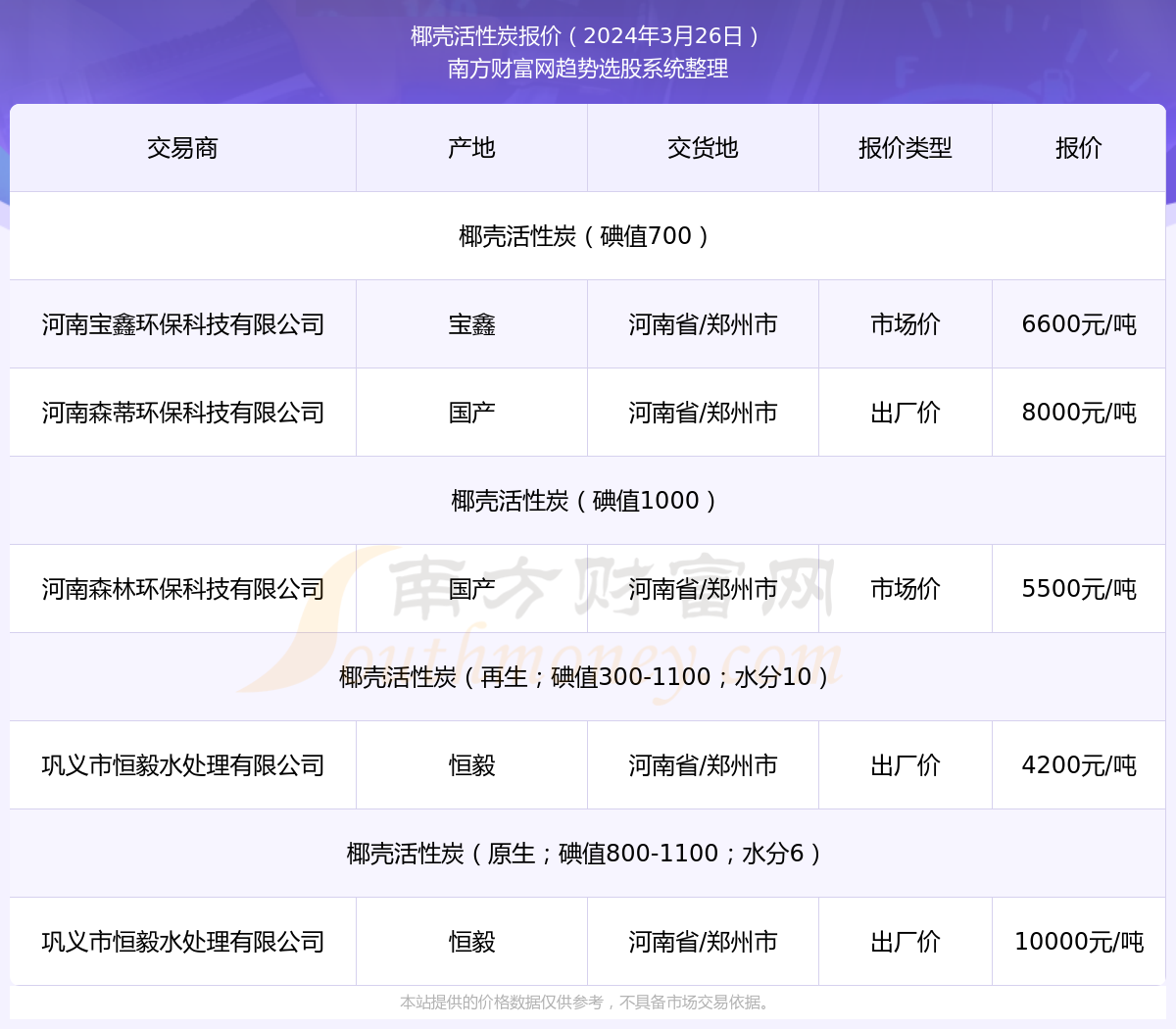This screenshot has height=1029, width=1176.
Task: Click 出厂价 in the 10000元 row
Action: pyautogui.click(x=906, y=942)
